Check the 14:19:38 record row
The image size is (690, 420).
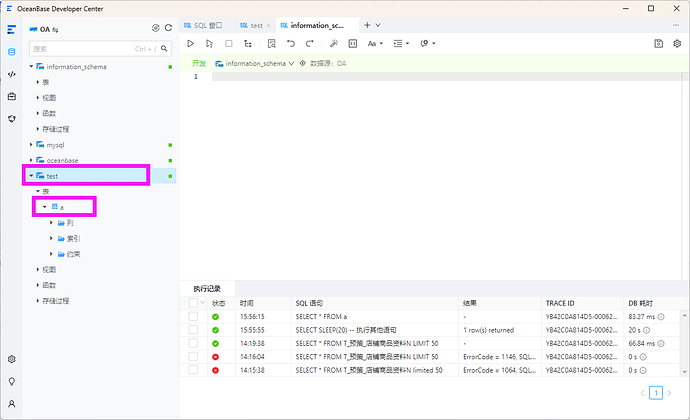pos(193,343)
